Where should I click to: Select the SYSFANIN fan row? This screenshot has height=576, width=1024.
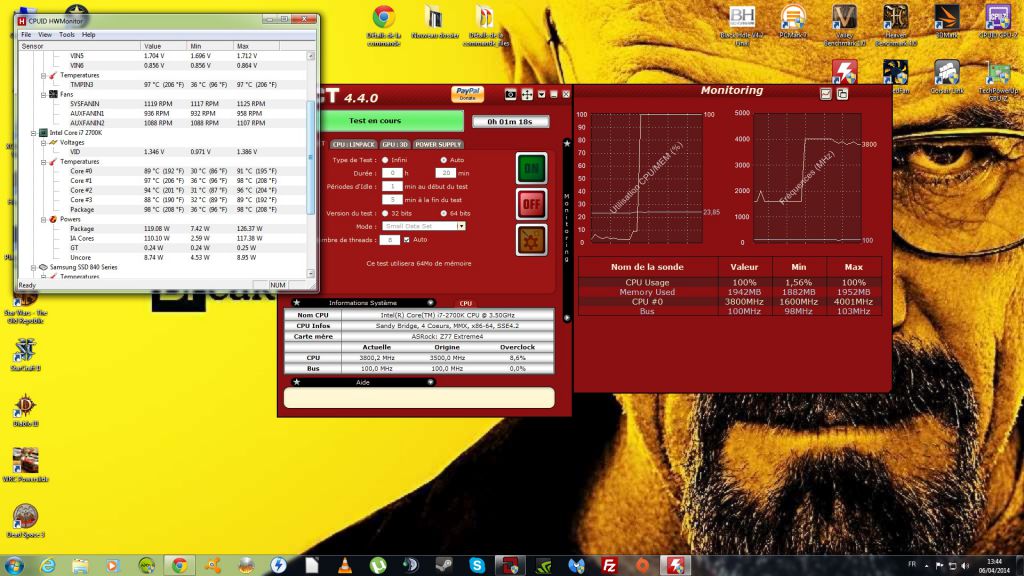[x=163, y=104]
